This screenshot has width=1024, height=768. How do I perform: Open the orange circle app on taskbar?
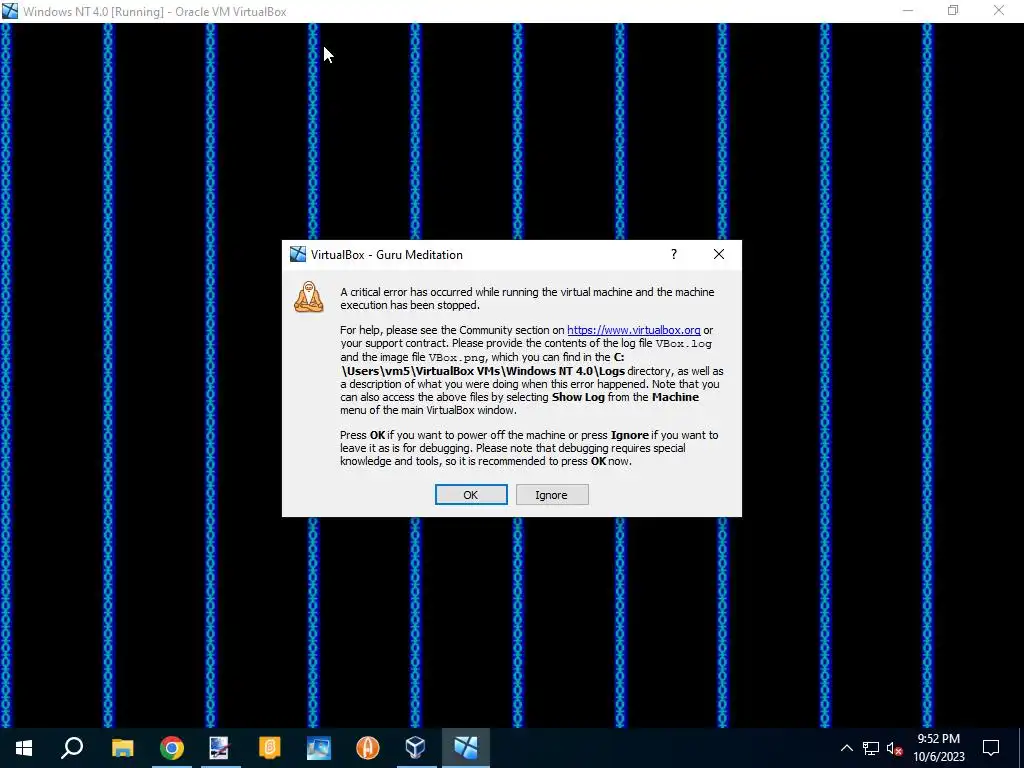[x=368, y=748]
